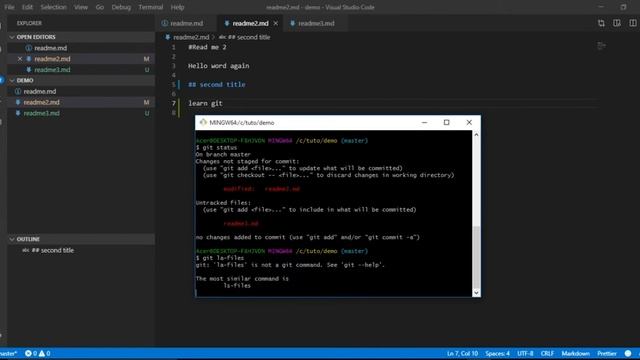Click the EXPLORER panel title
Screen dimensions: 640x360
[29, 23]
